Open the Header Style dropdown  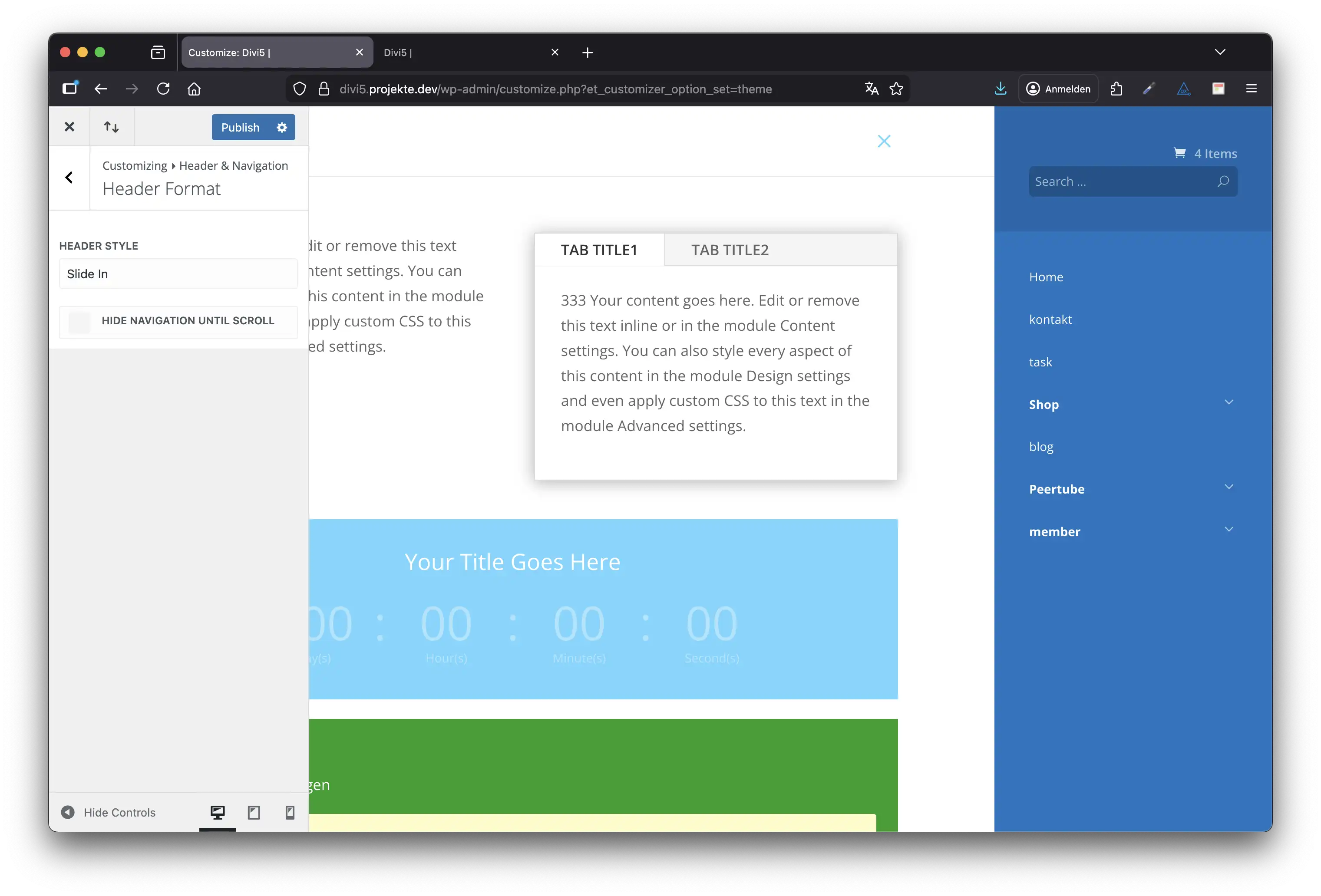[x=178, y=274]
